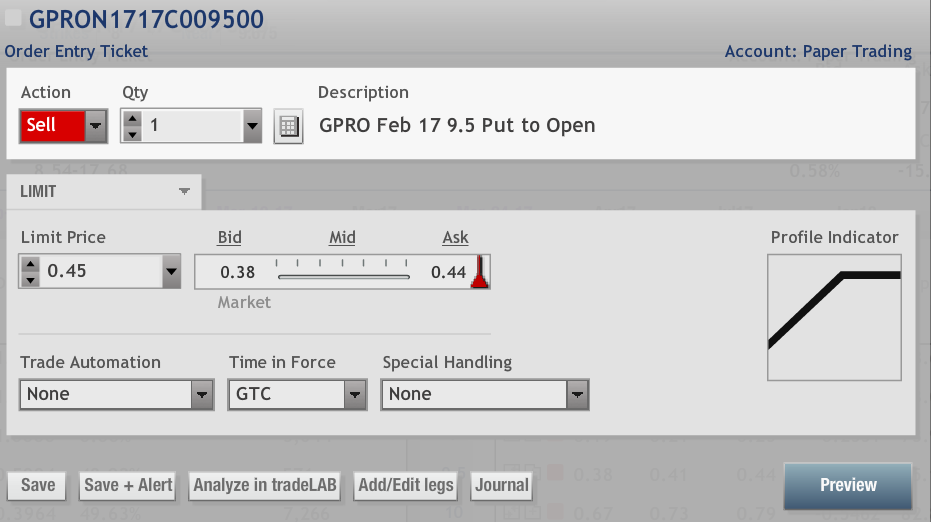This screenshot has height=522, width=931.
Task: Raise limit price with up stepper
Action: point(30,264)
